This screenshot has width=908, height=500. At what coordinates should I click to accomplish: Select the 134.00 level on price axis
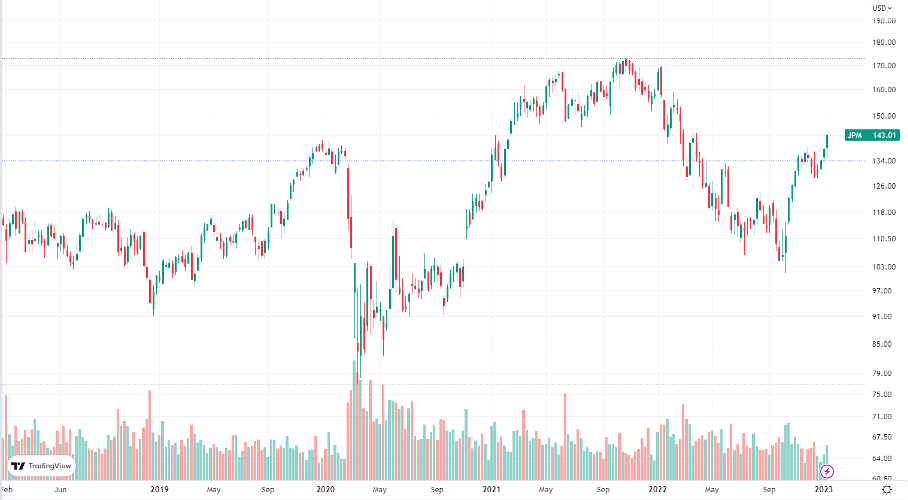(x=882, y=161)
